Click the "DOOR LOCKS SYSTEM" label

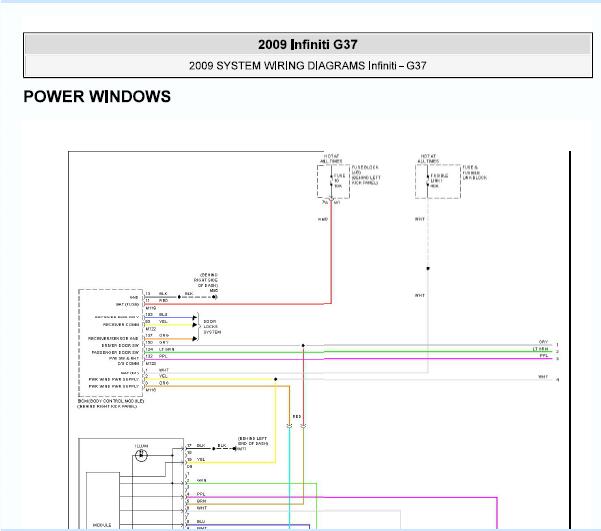[212, 327]
